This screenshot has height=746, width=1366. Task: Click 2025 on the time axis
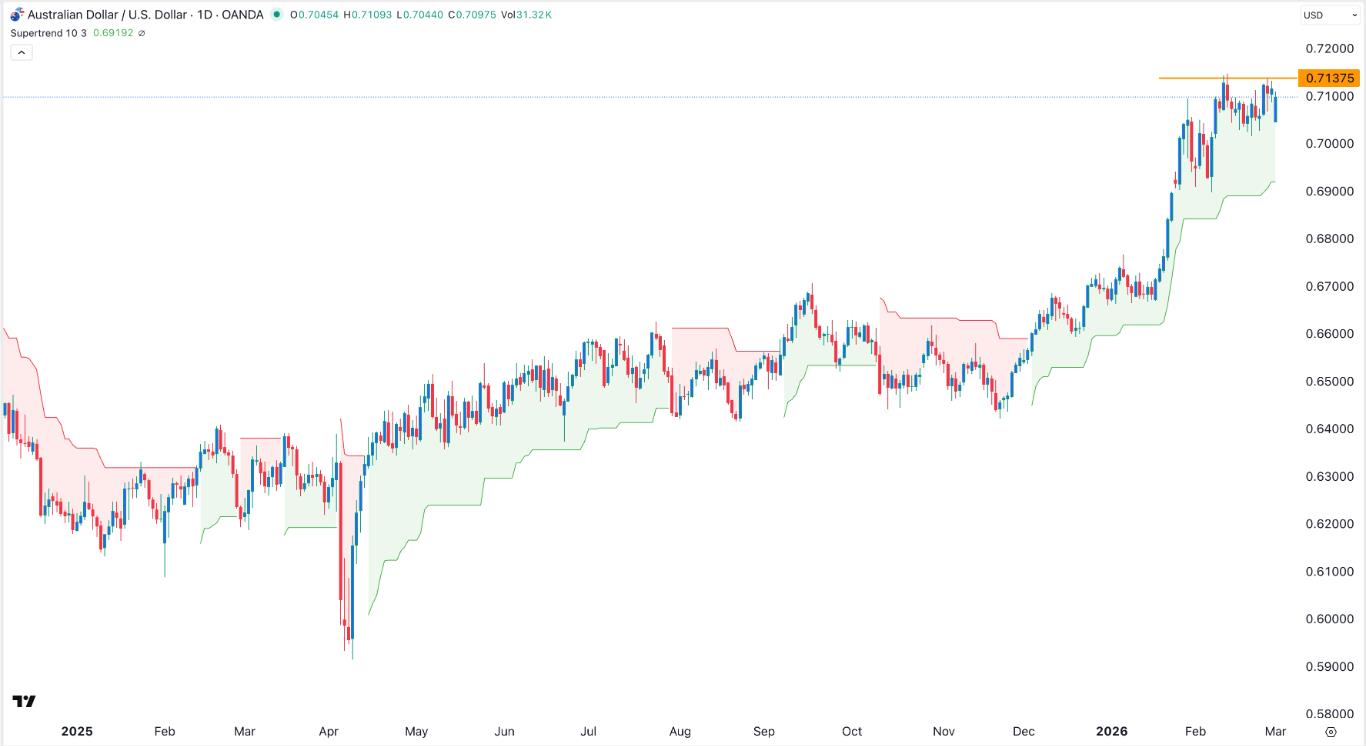point(78,731)
